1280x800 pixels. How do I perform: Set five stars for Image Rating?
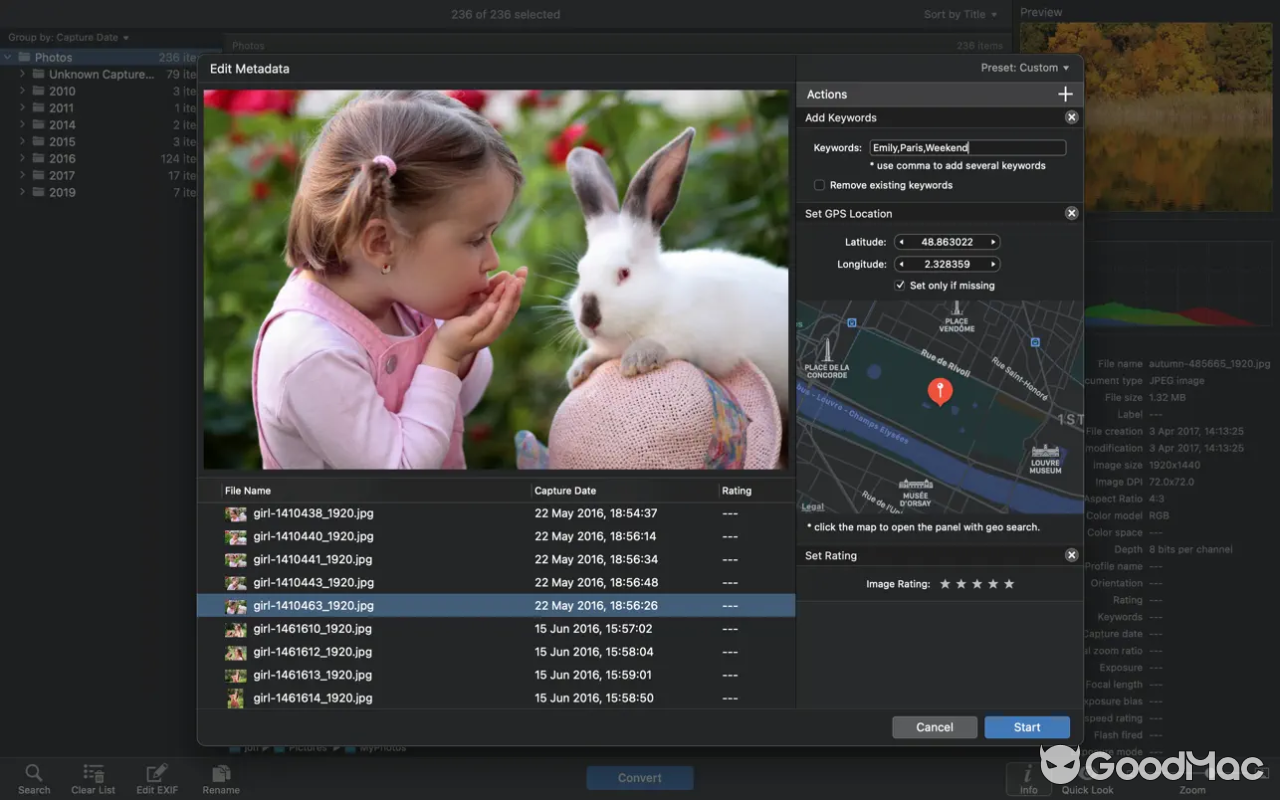tap(1009, 584)
